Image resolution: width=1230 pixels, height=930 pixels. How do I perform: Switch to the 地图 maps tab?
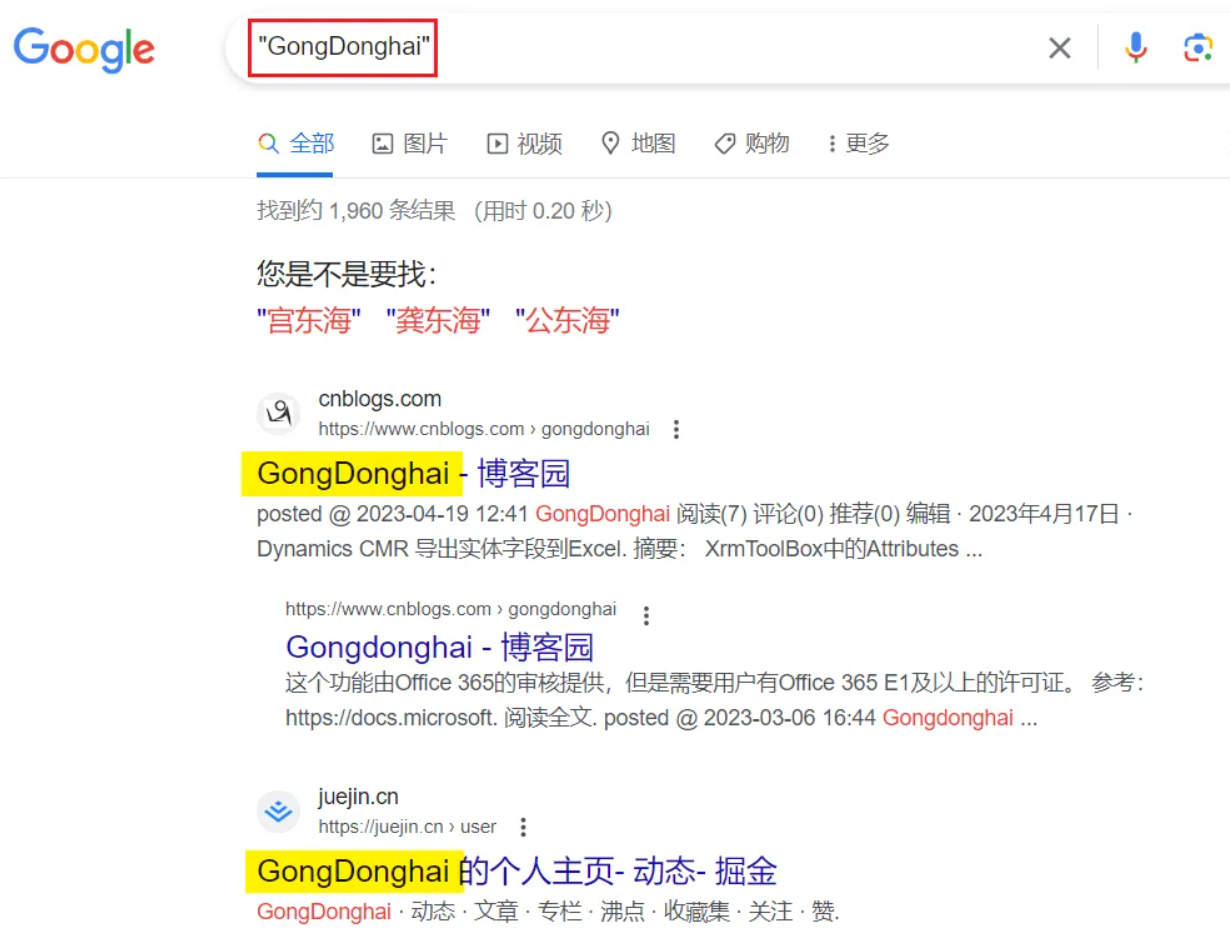(x=638, y=144)
